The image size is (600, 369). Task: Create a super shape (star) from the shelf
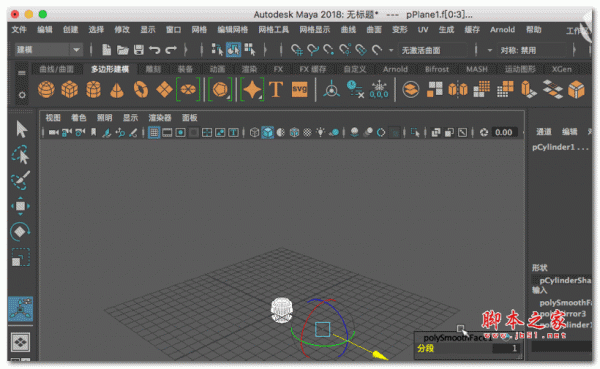[252, 90]
